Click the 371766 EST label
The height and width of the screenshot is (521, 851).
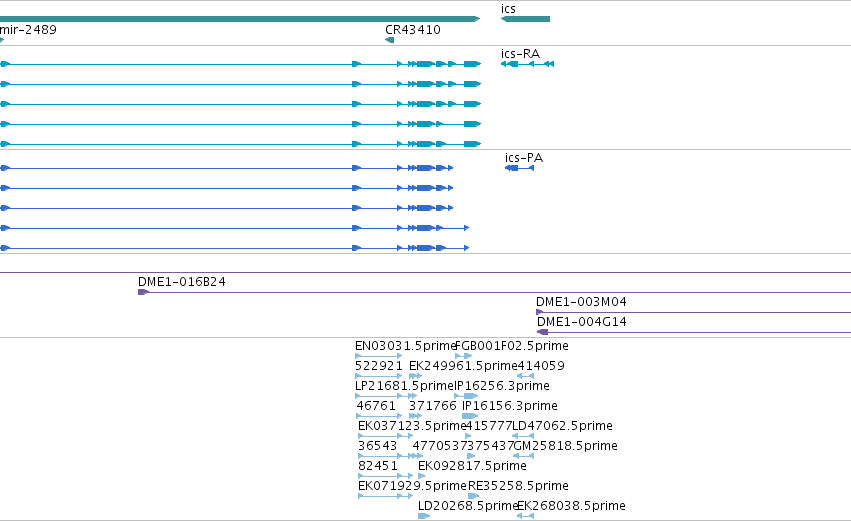click(433, 406)
